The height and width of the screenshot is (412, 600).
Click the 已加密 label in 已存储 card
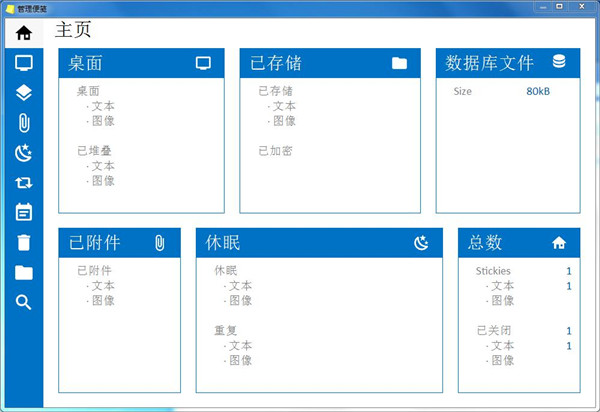coord(276,151)
